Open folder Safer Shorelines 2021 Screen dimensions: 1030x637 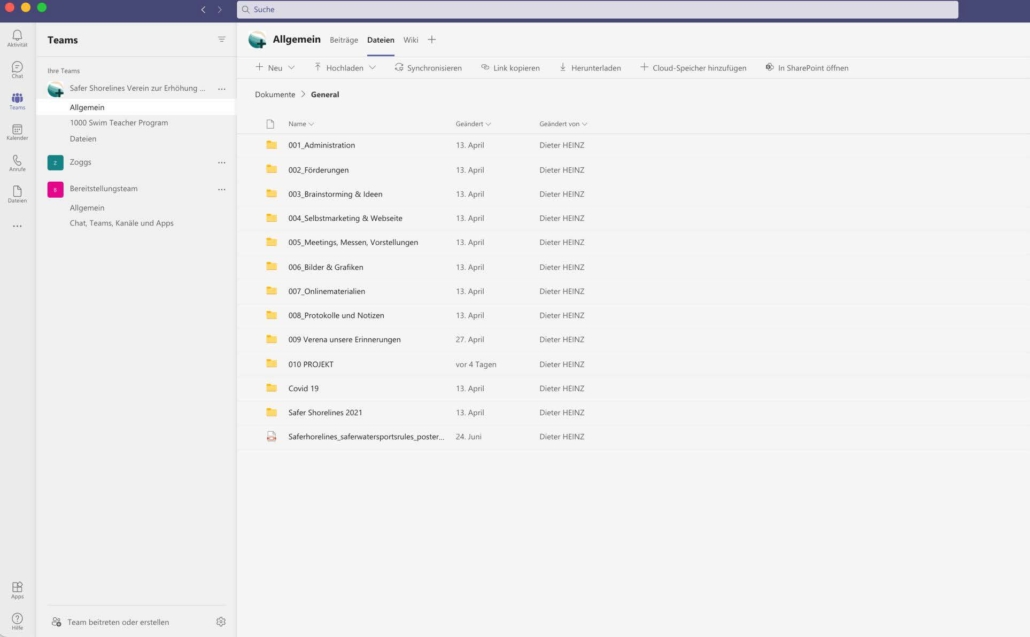point(325,412)
